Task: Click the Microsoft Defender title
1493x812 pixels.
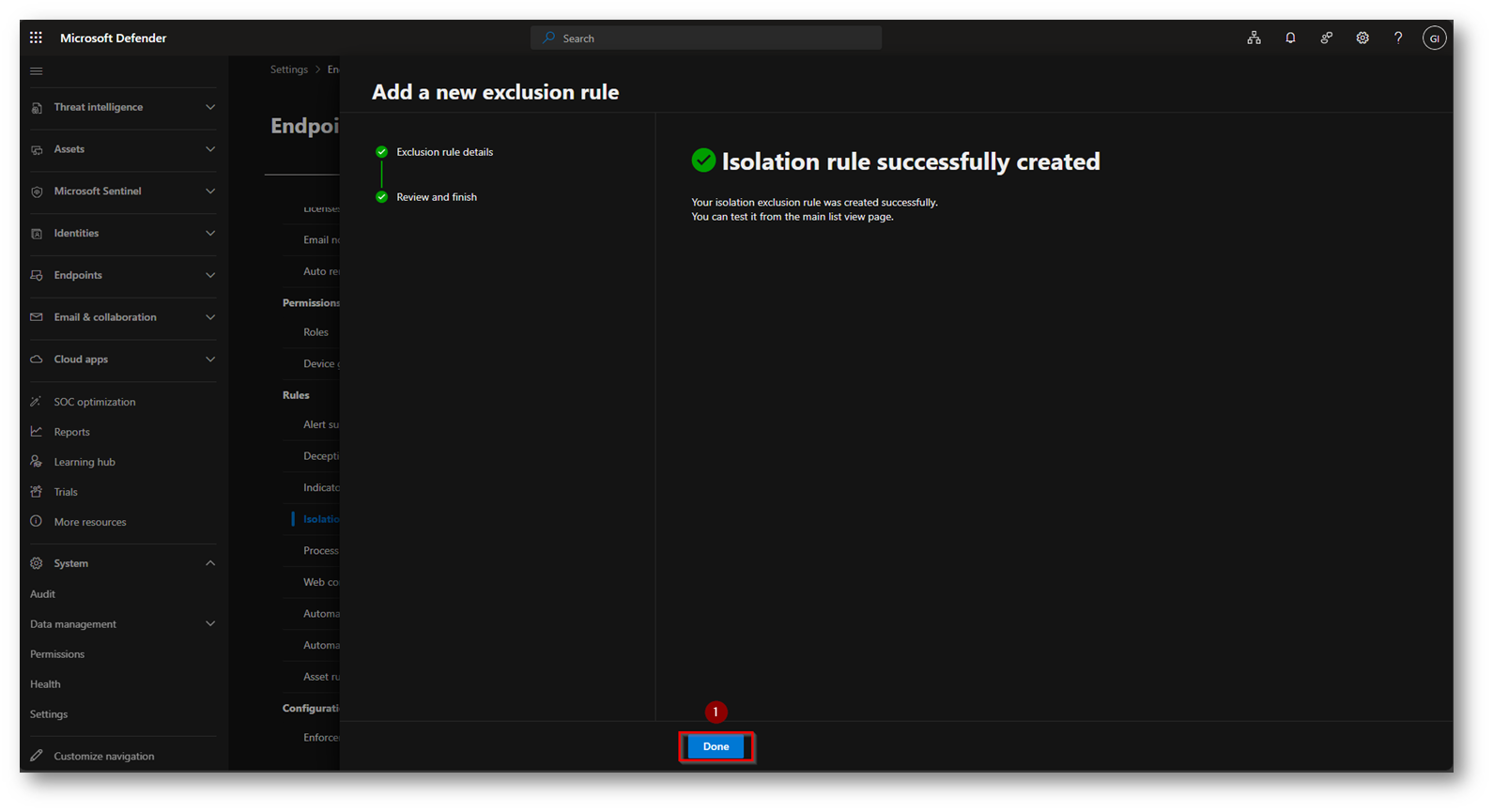Action: pos(114,38)
